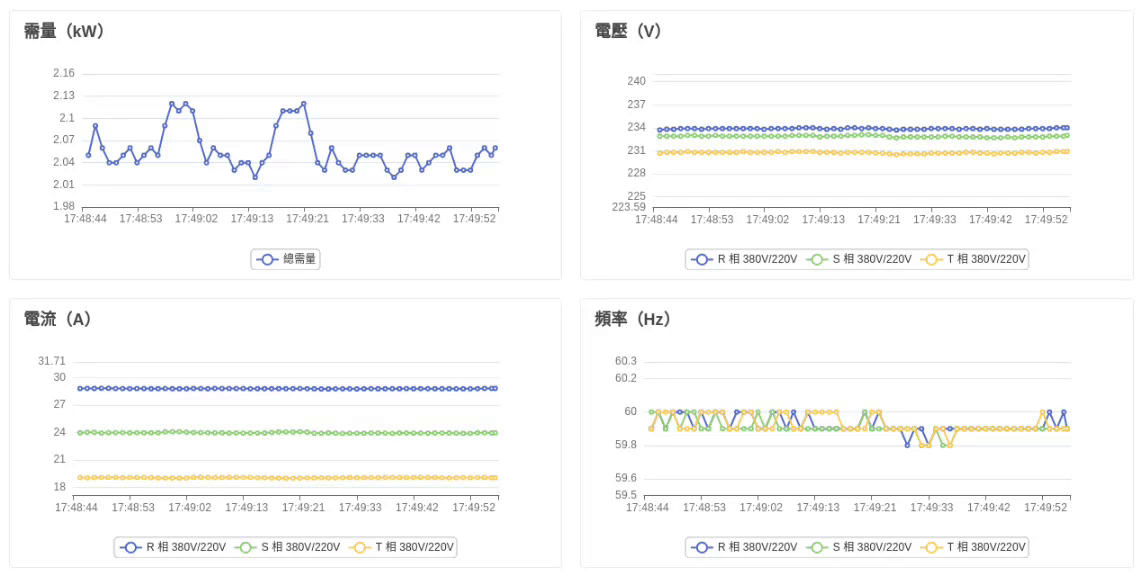Viewport: 1143px width, 576px height.
Task: Click the 231 voltage axis label
Action: point(636,150)
